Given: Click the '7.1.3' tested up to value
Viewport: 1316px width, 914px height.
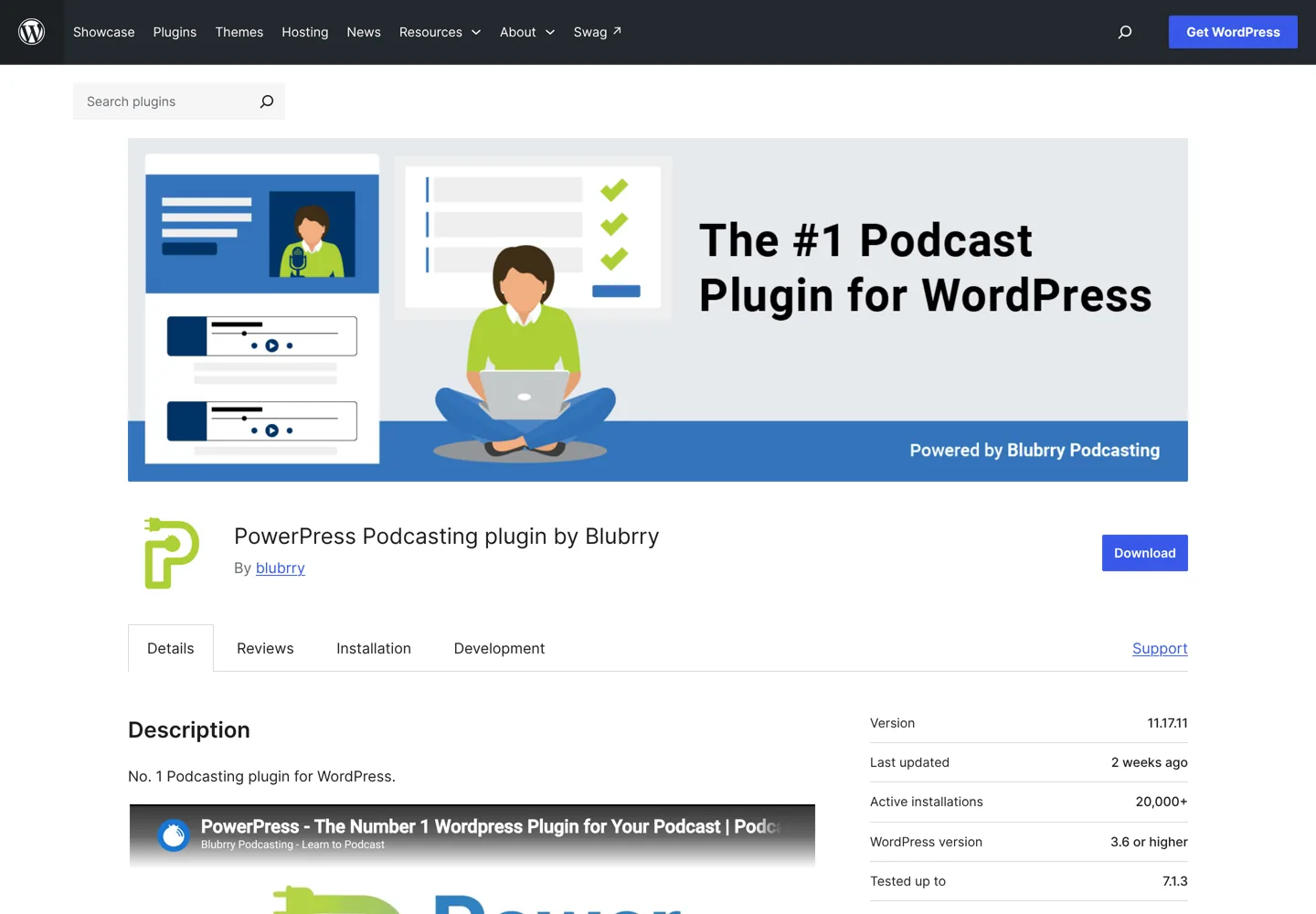Looking at the screenshot, I should click(x=1175, y=881).
